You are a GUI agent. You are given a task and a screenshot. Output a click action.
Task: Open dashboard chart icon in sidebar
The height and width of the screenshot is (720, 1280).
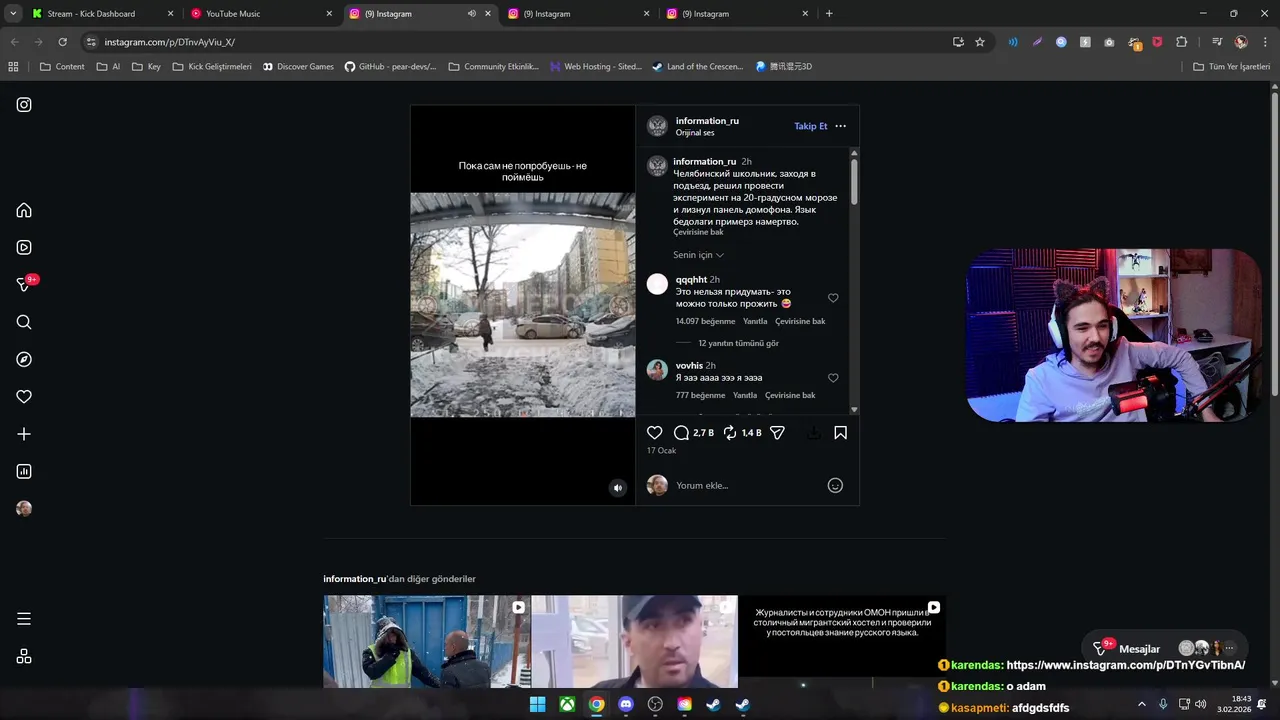[24, 471]
